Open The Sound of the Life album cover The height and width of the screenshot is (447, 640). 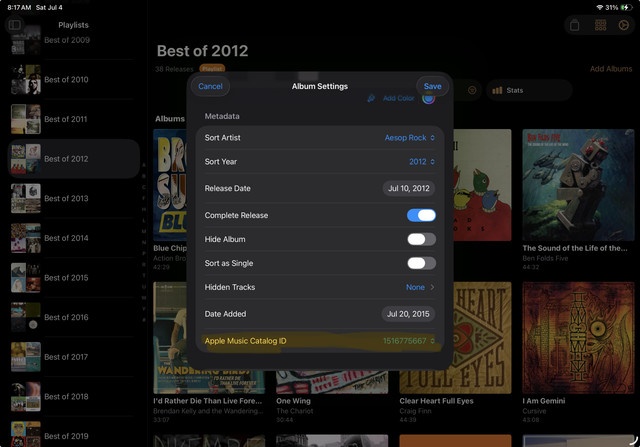click(x=578, y=185)
